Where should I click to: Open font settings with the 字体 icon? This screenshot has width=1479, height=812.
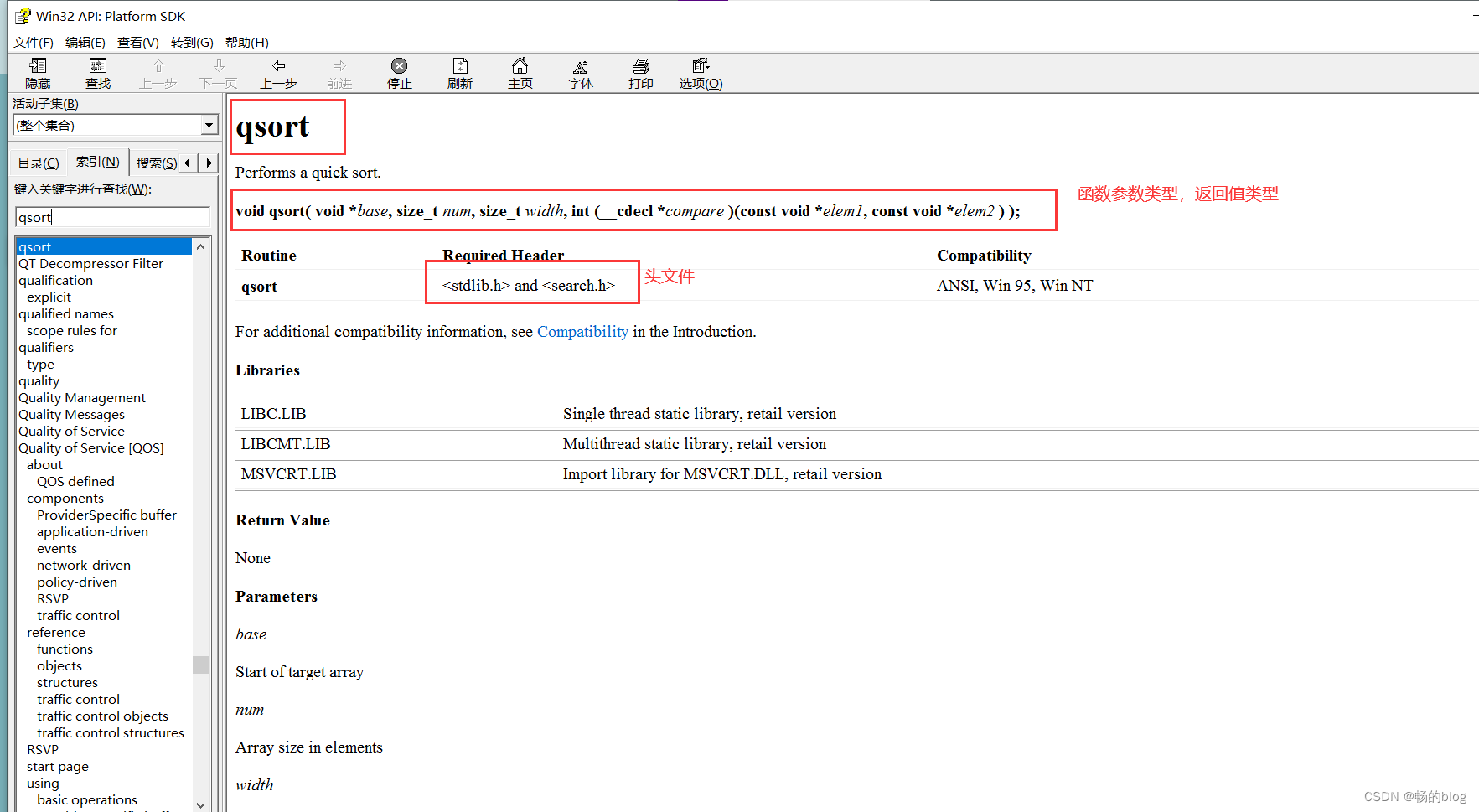click(x=581, y=73)
